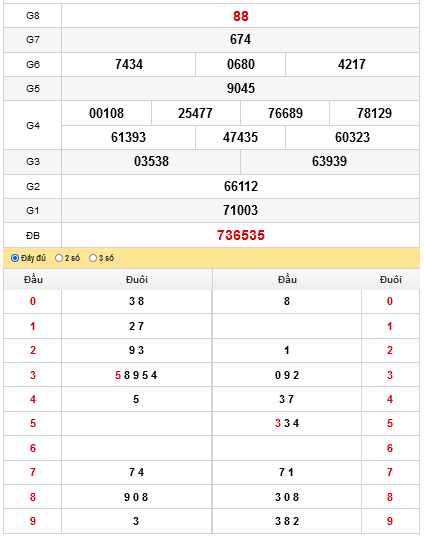
Task: Select G6 result 0680
Action: [241, 64]
